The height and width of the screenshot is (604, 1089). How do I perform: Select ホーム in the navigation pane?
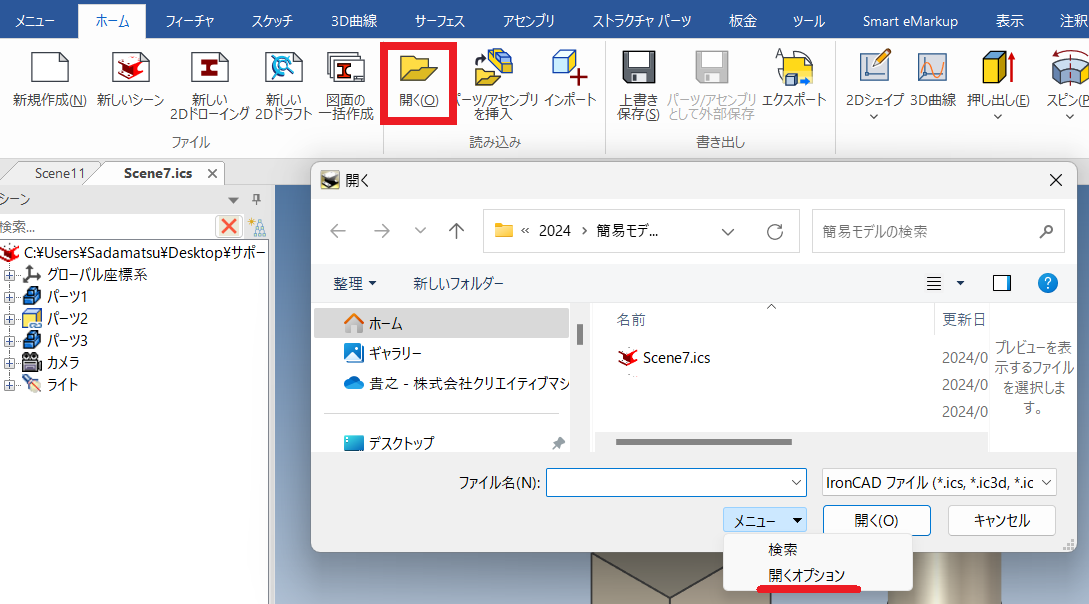(442, 323)
